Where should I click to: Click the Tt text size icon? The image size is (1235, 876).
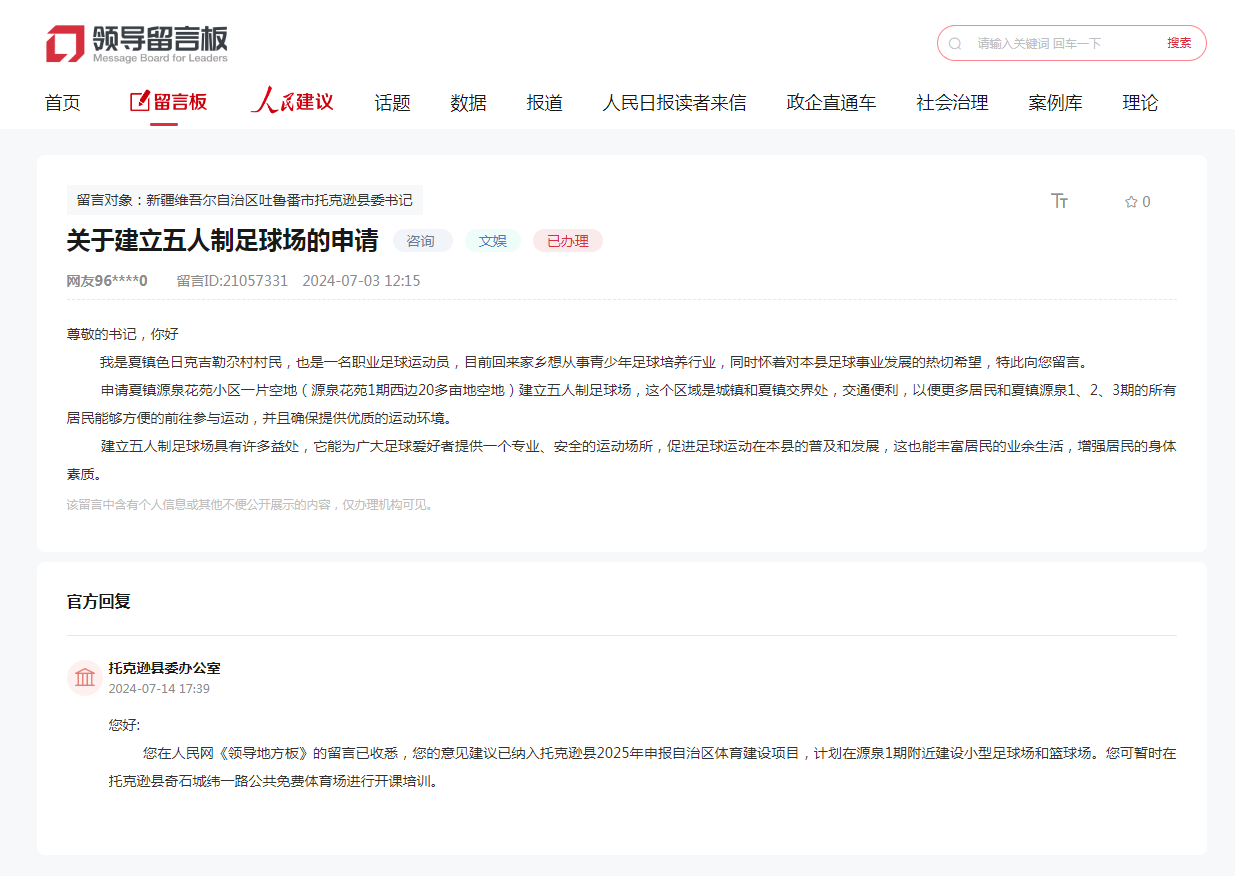(1060, 201)
